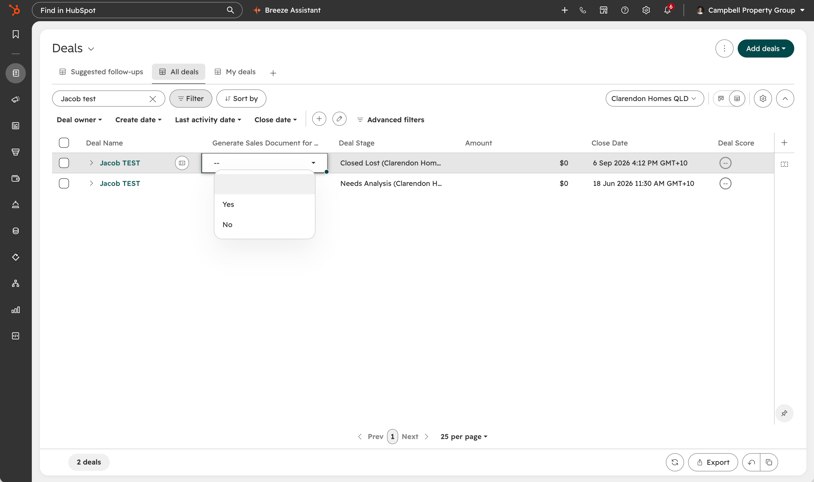Choose No in the dropdown list
Viewport: 814px width, 482px height.
[265, 224]
